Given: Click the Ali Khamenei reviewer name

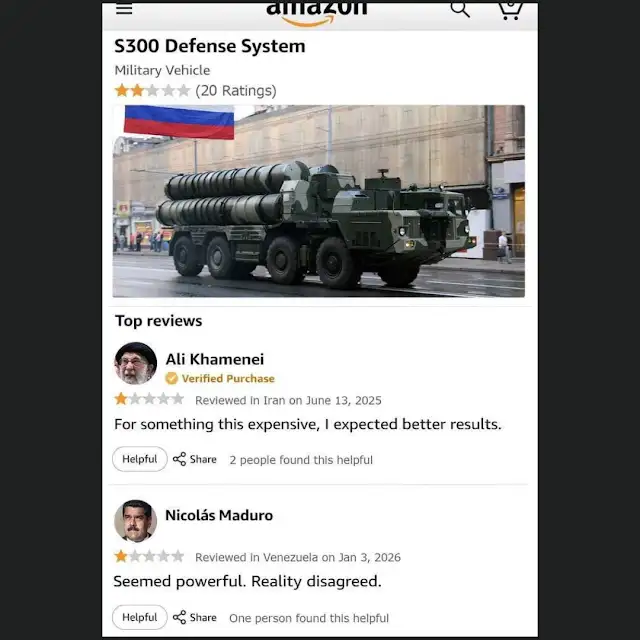Looking at the screenshot, I should (215, 359).
